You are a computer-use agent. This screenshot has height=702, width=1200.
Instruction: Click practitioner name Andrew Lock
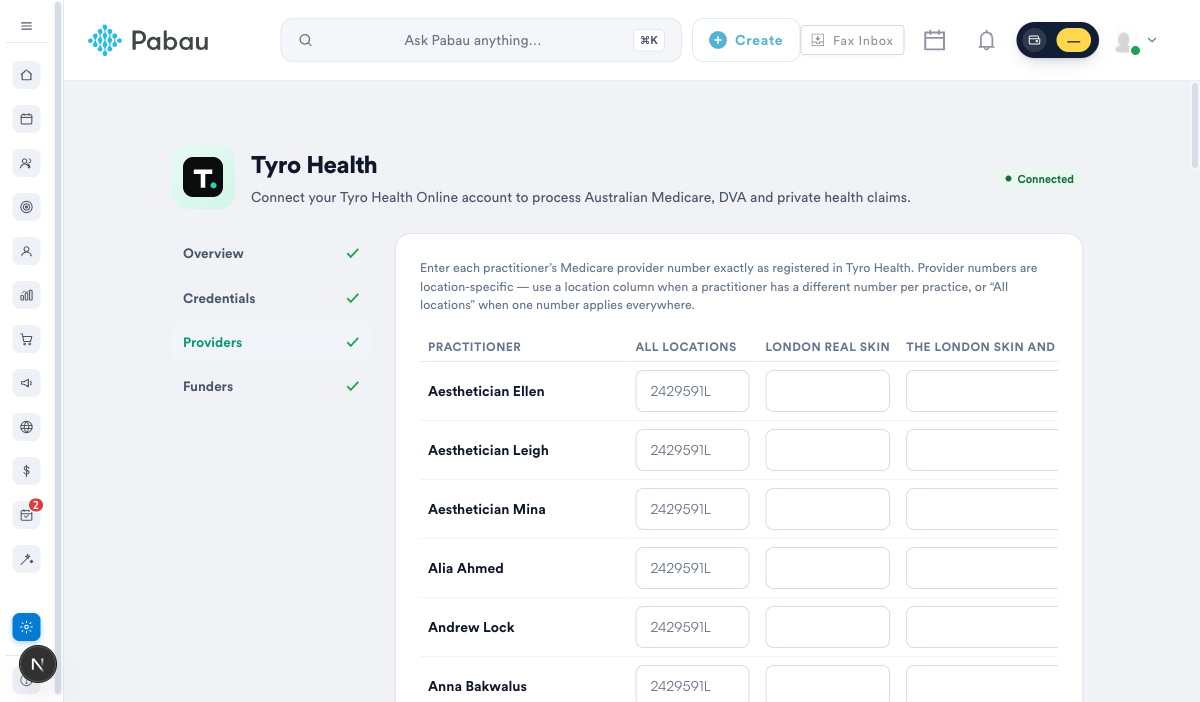click(x=471, y=627)
